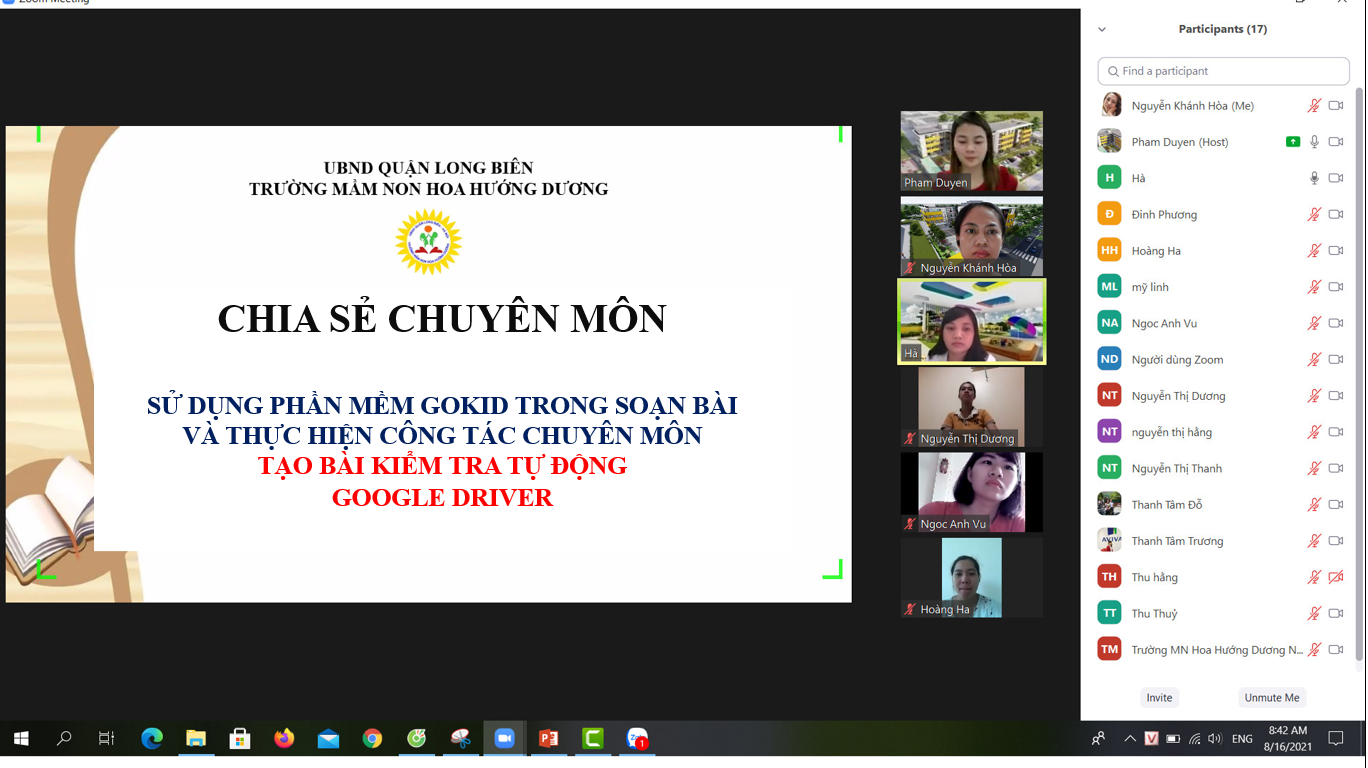The height and width of the screenshot is (768, 1368).
Task: Open the ENG input language menu
Action: pyautogui.click(x=1242, y=739)
